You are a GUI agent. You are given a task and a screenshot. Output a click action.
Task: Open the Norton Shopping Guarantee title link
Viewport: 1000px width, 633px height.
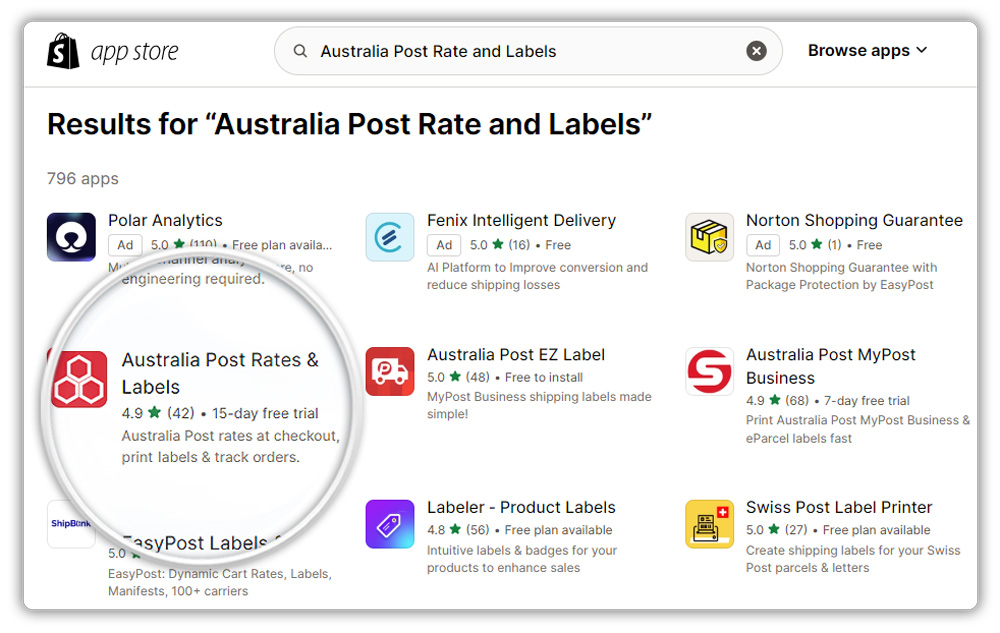[854, 221]
